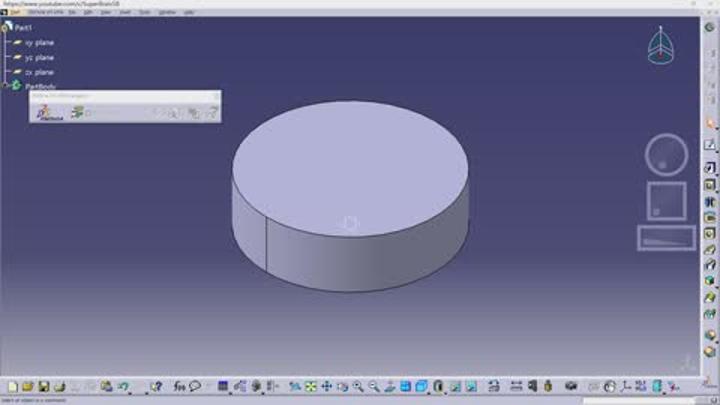The image size is (720, 405).
Task: Select the Slot tool on right toolbar
Action: point(709,265)
